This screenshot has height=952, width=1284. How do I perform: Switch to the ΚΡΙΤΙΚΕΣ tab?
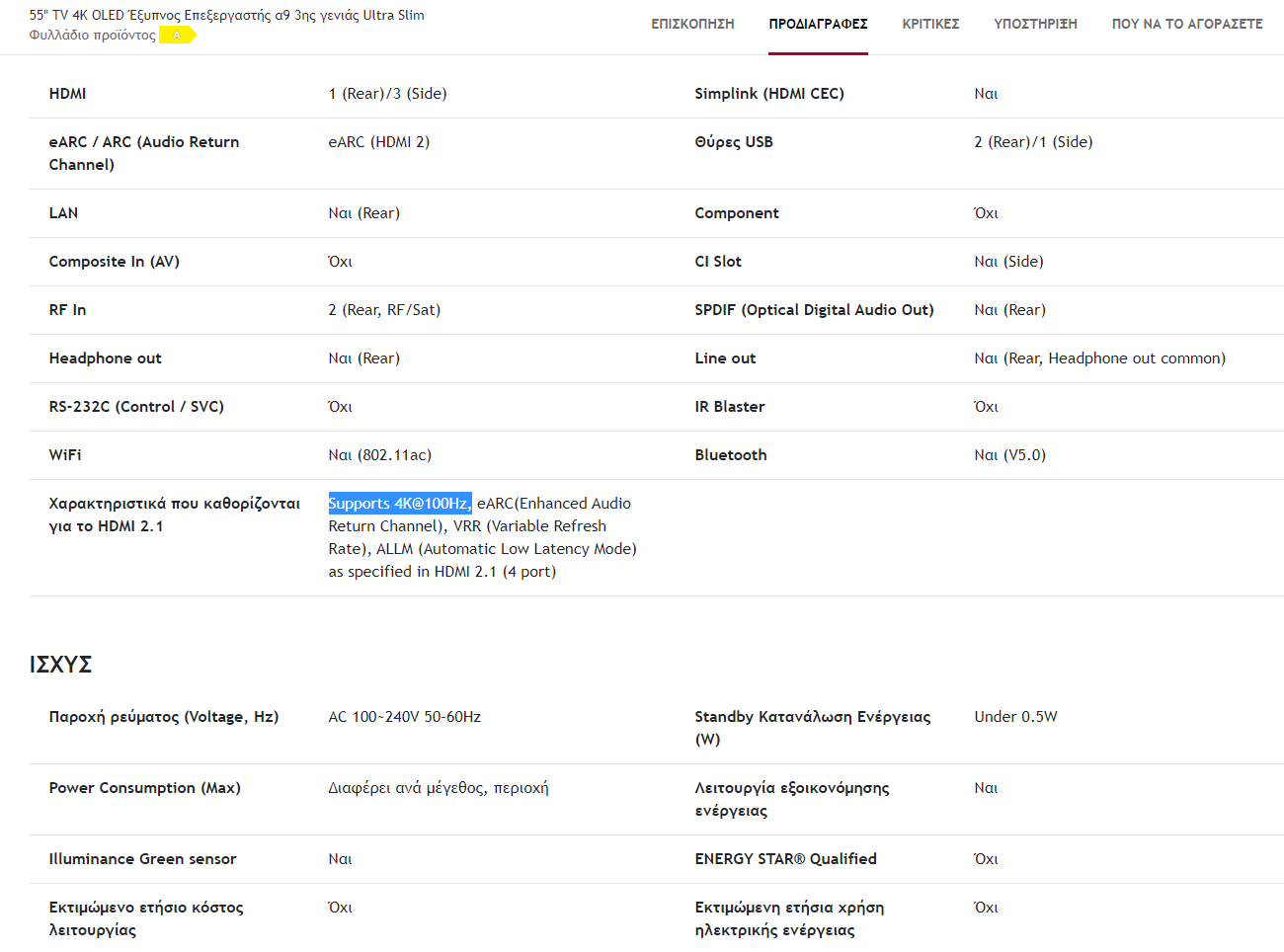[930, 24]
